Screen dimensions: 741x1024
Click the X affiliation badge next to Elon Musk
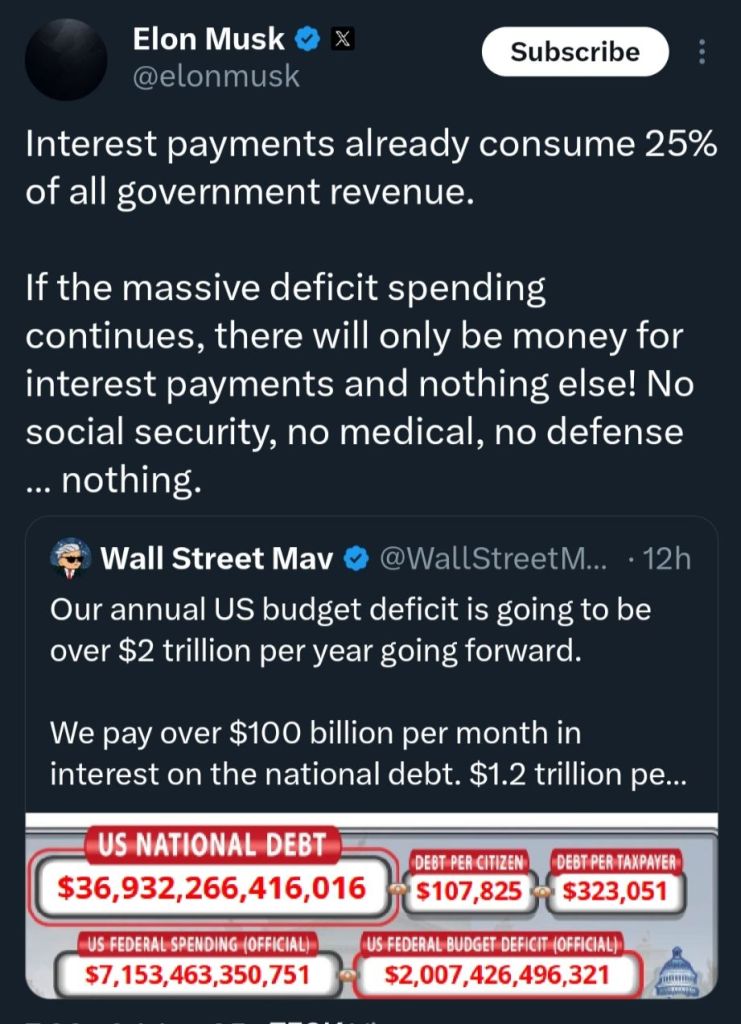pos(342,40)
